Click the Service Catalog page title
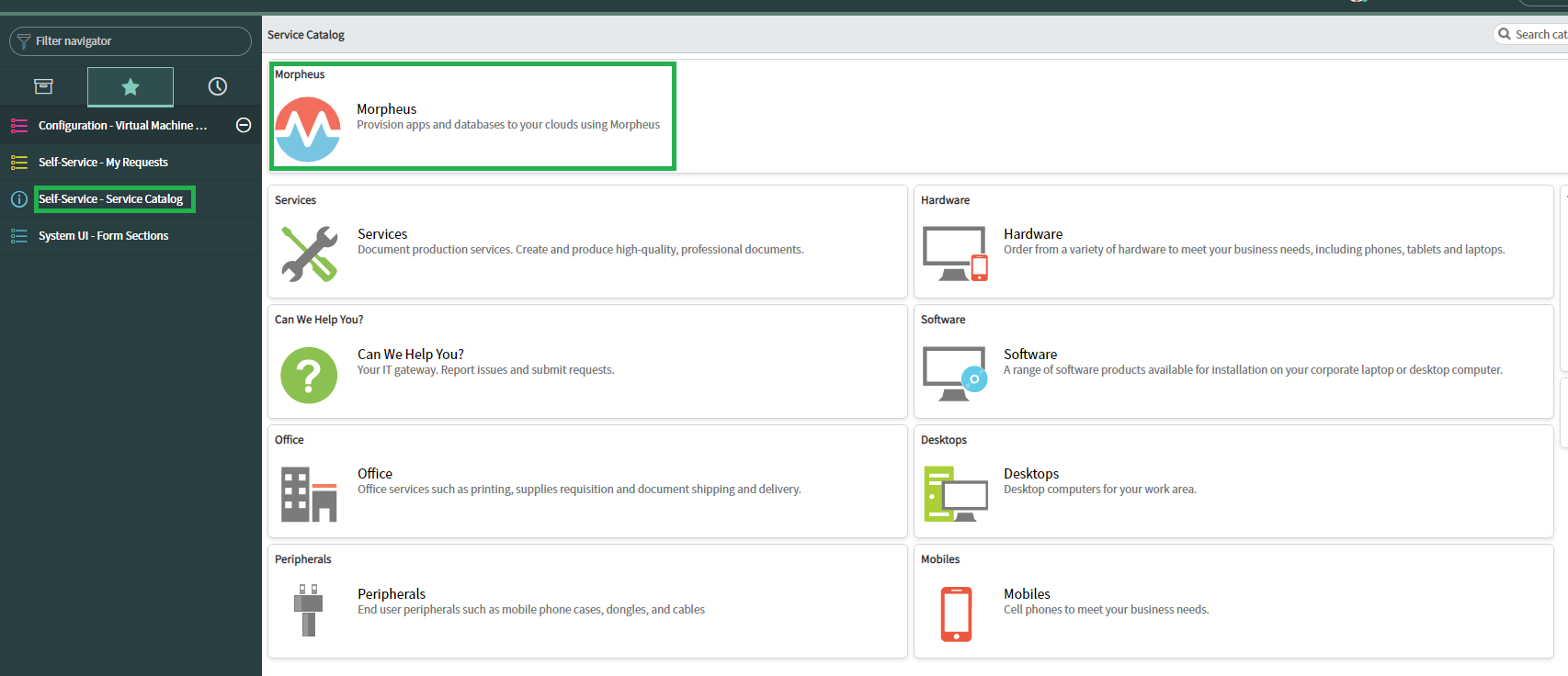The image size is (1568, 676). 306,35
